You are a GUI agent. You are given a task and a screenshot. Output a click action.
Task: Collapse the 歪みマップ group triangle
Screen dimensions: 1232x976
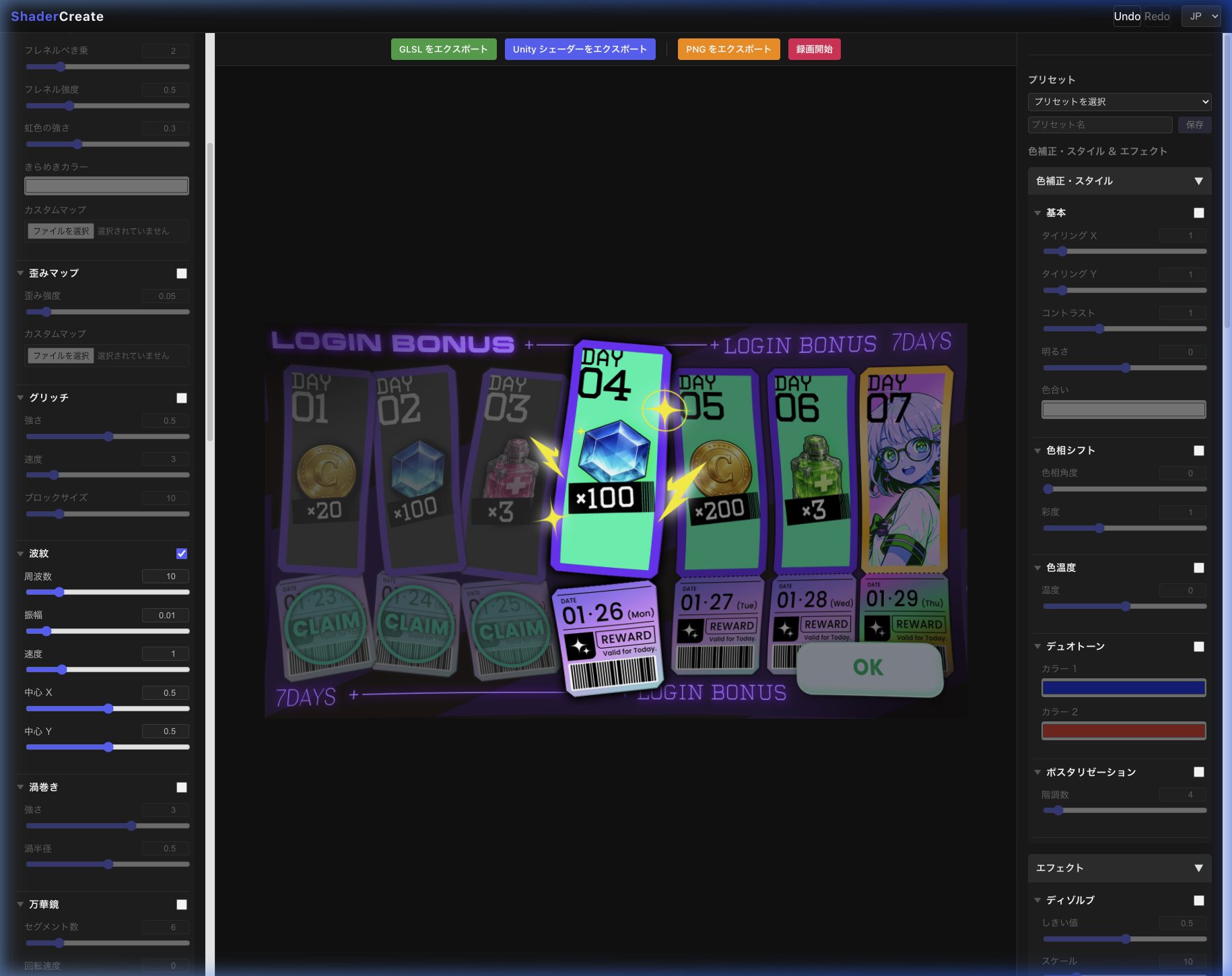point(20,273)
